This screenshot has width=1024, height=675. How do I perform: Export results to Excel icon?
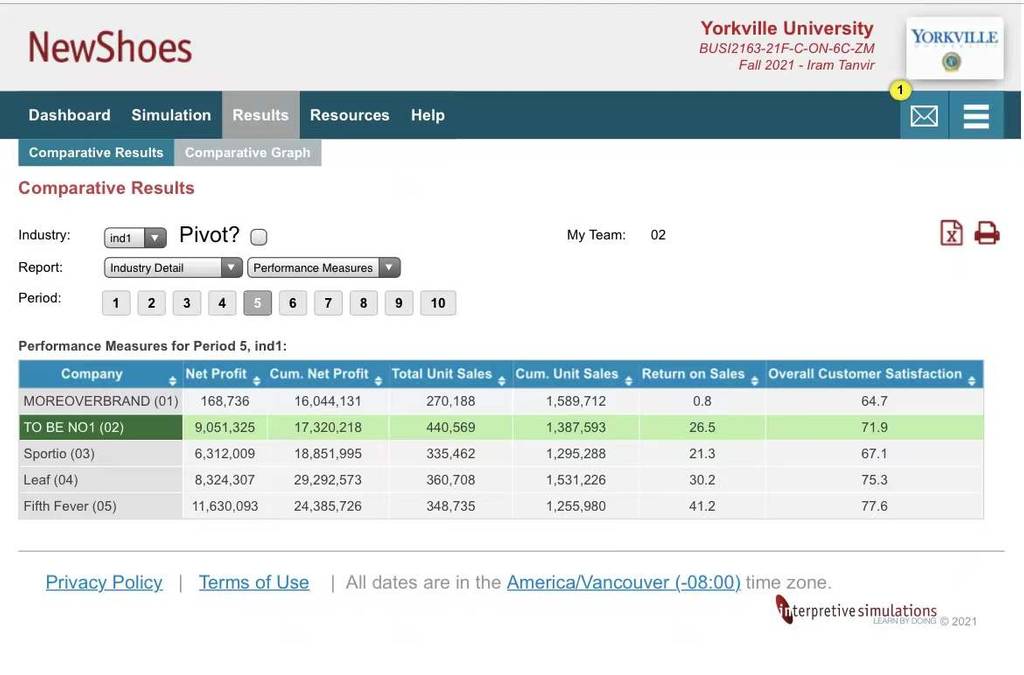tap(951, 233)
